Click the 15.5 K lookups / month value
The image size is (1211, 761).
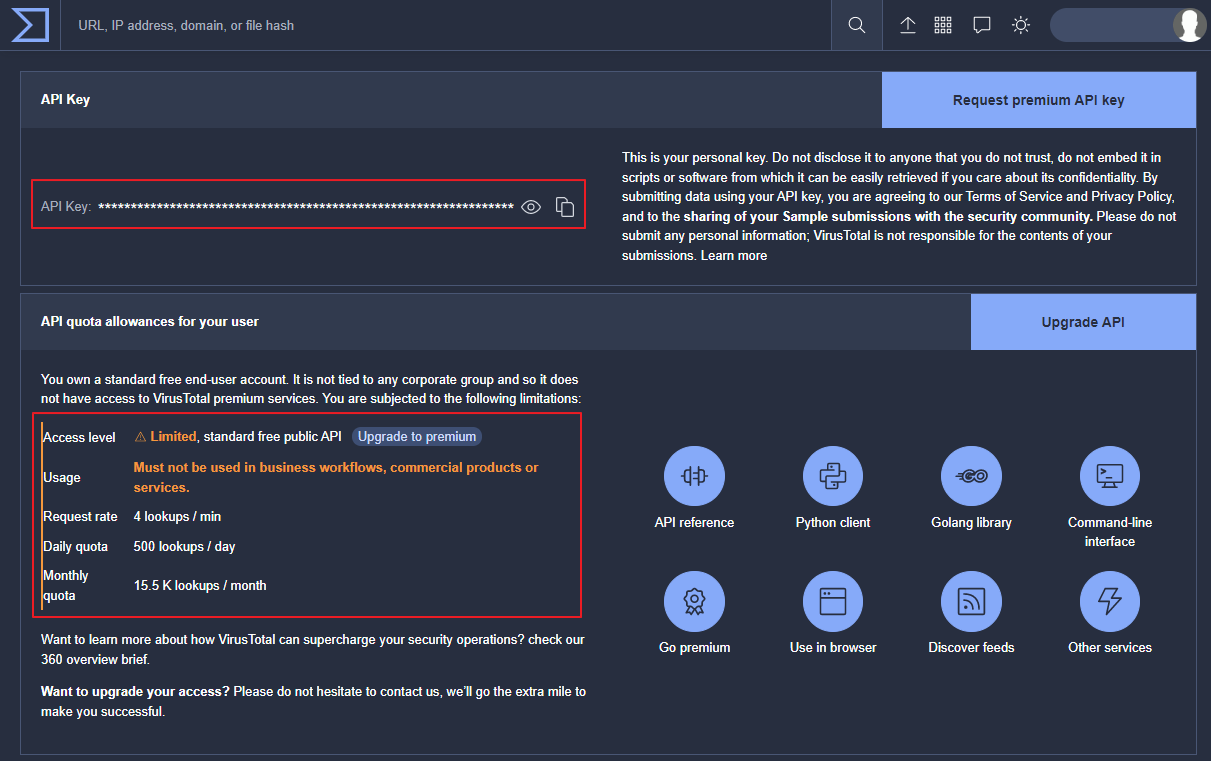coord(200,586)
